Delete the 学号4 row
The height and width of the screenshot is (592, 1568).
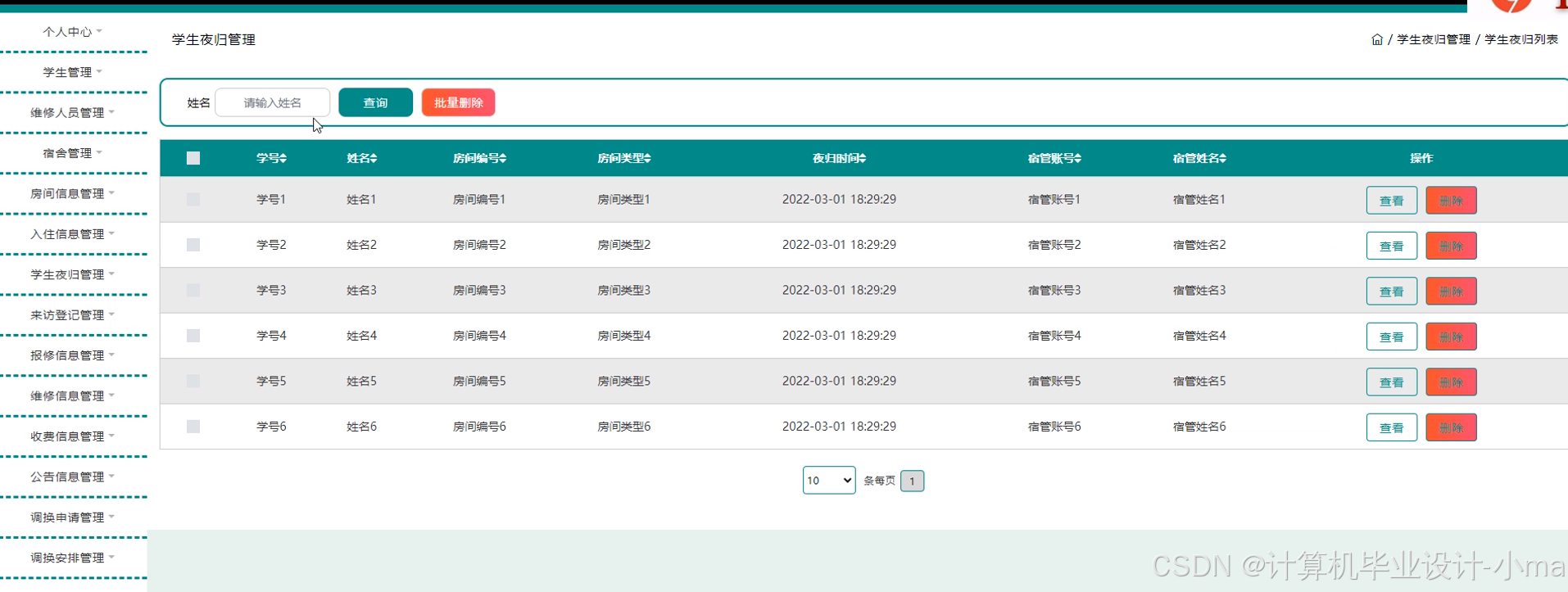[1451, 337]
